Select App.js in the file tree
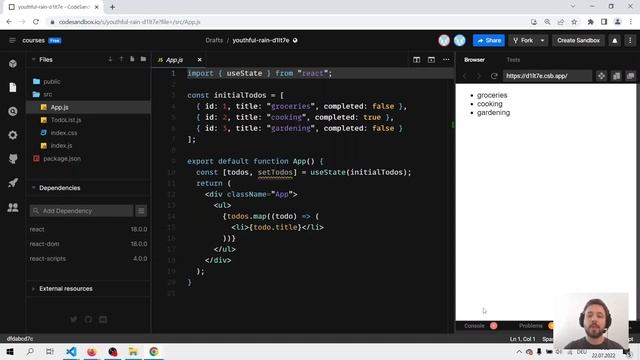 click(x=89, y=107)
